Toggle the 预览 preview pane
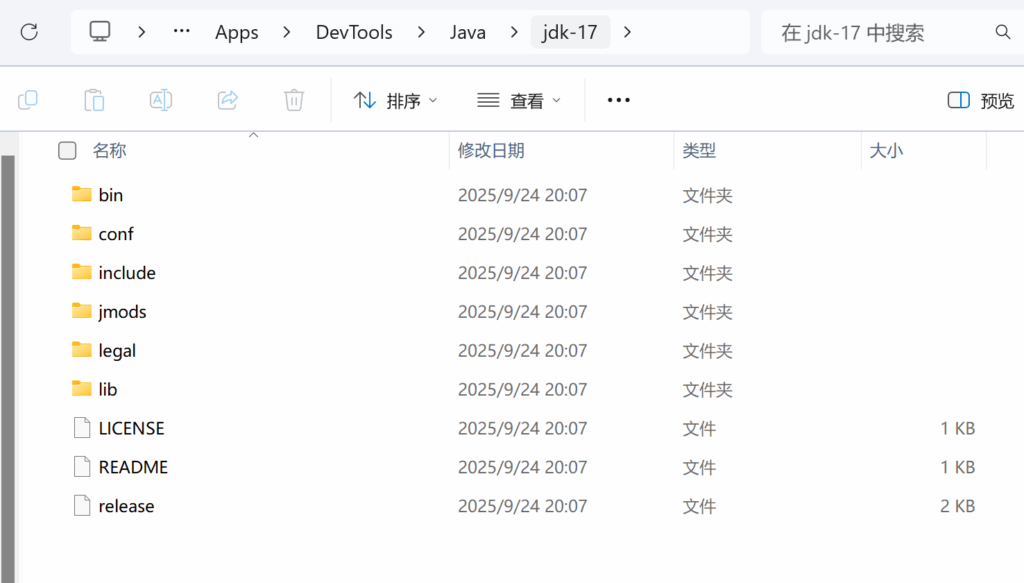 981,99
